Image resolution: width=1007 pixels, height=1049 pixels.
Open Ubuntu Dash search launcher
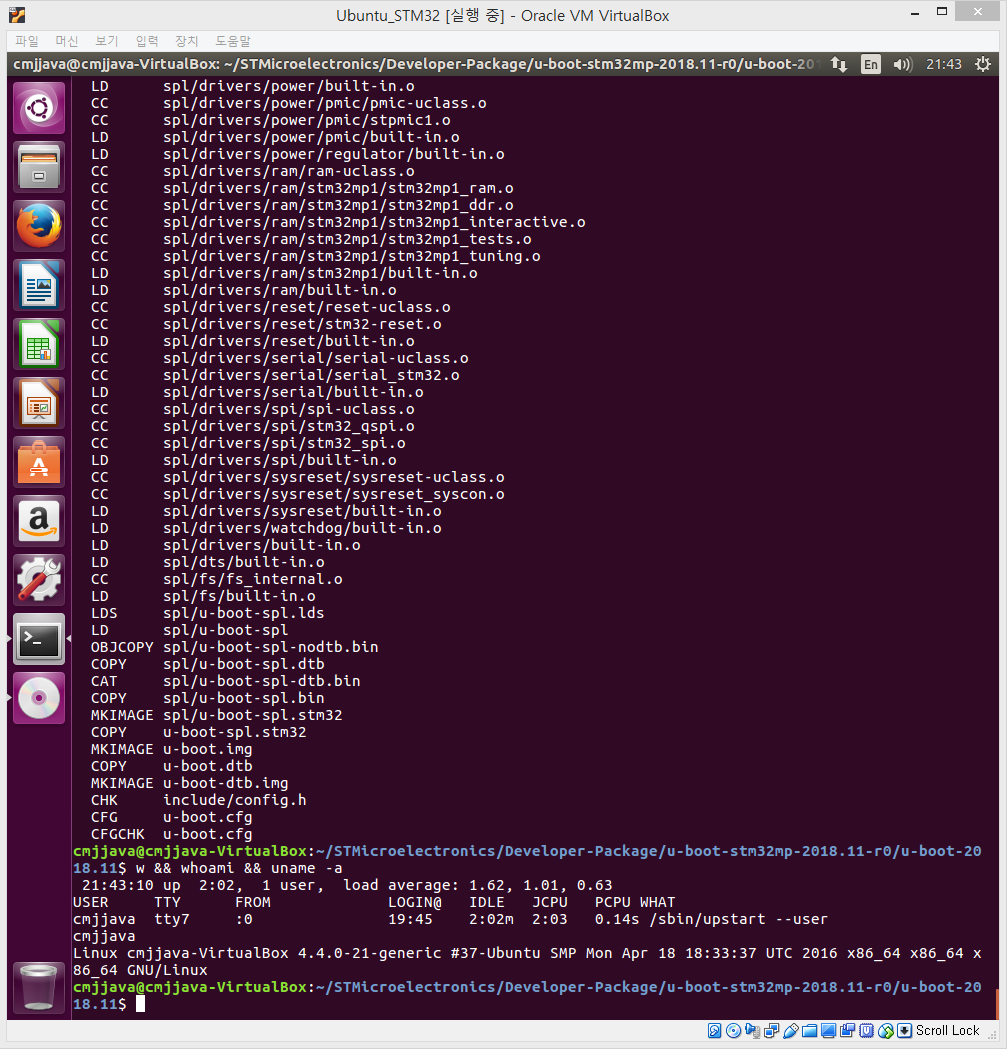[x=39, y=108]
